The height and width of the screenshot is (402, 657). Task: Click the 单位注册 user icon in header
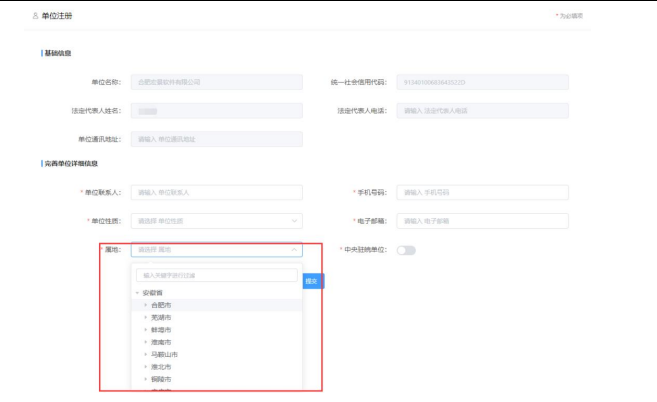[x=35, y=17]
